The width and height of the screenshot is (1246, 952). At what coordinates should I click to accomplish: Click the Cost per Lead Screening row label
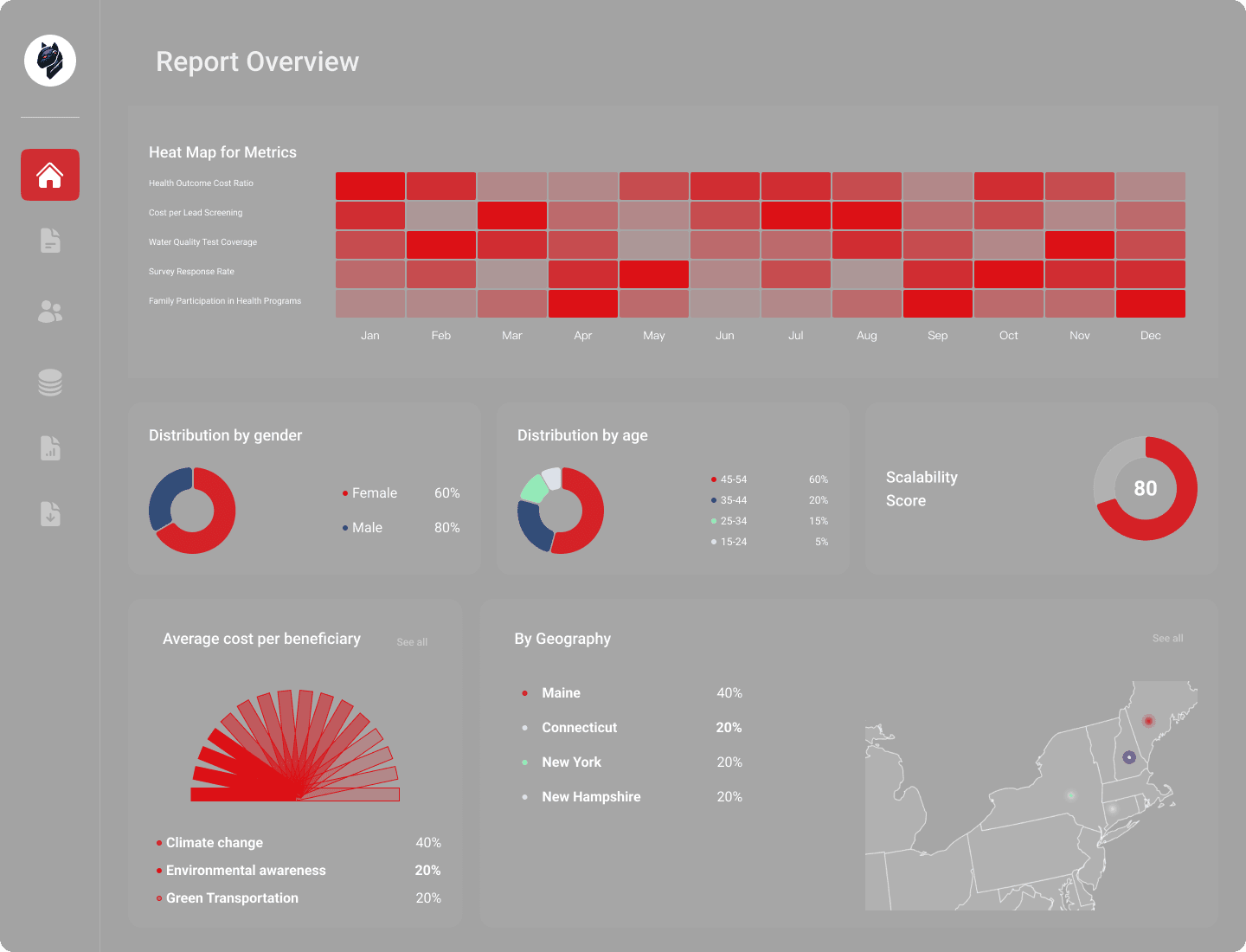pyautogui.click(x=196, y=213)
